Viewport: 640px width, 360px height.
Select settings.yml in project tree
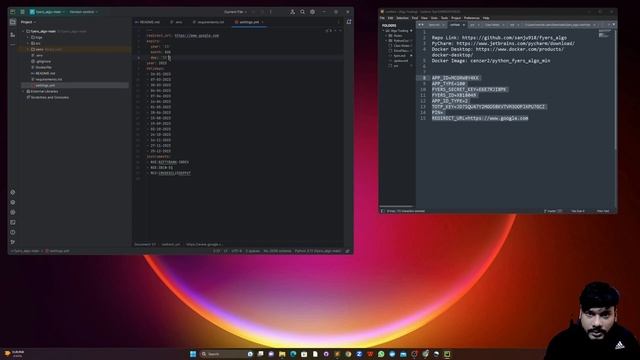point(43,85)
